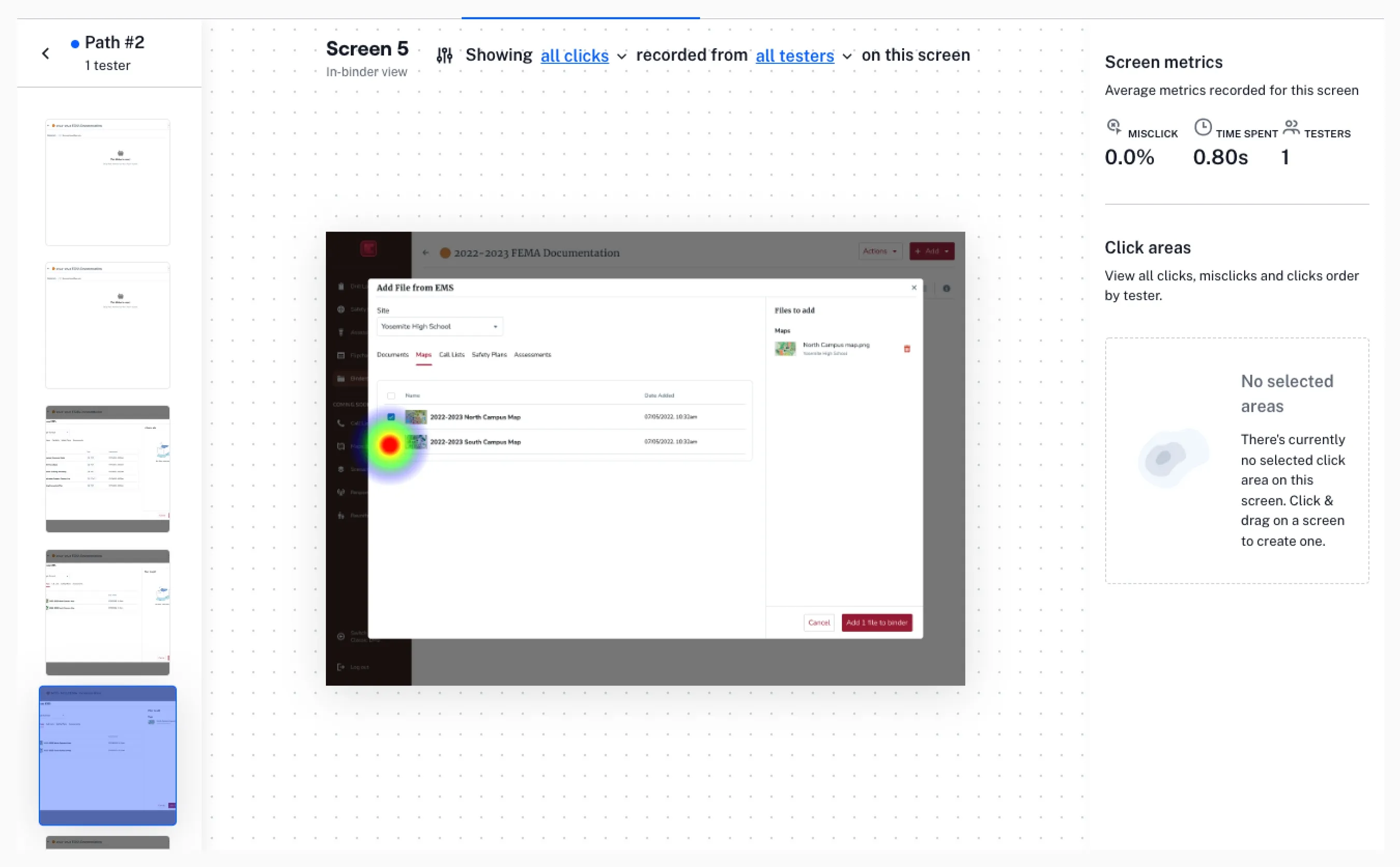Click the Misclick metric icon
This screenshot has width=1400, height=867.
(1113, 127)
